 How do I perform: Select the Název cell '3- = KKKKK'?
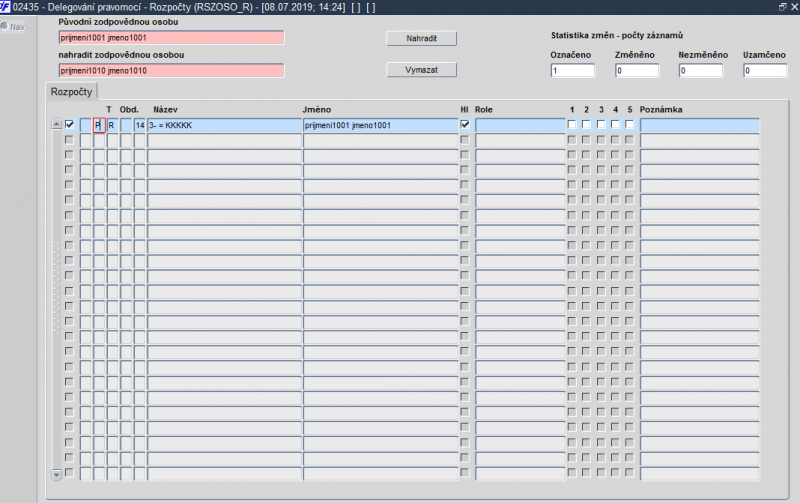(224, 125)
